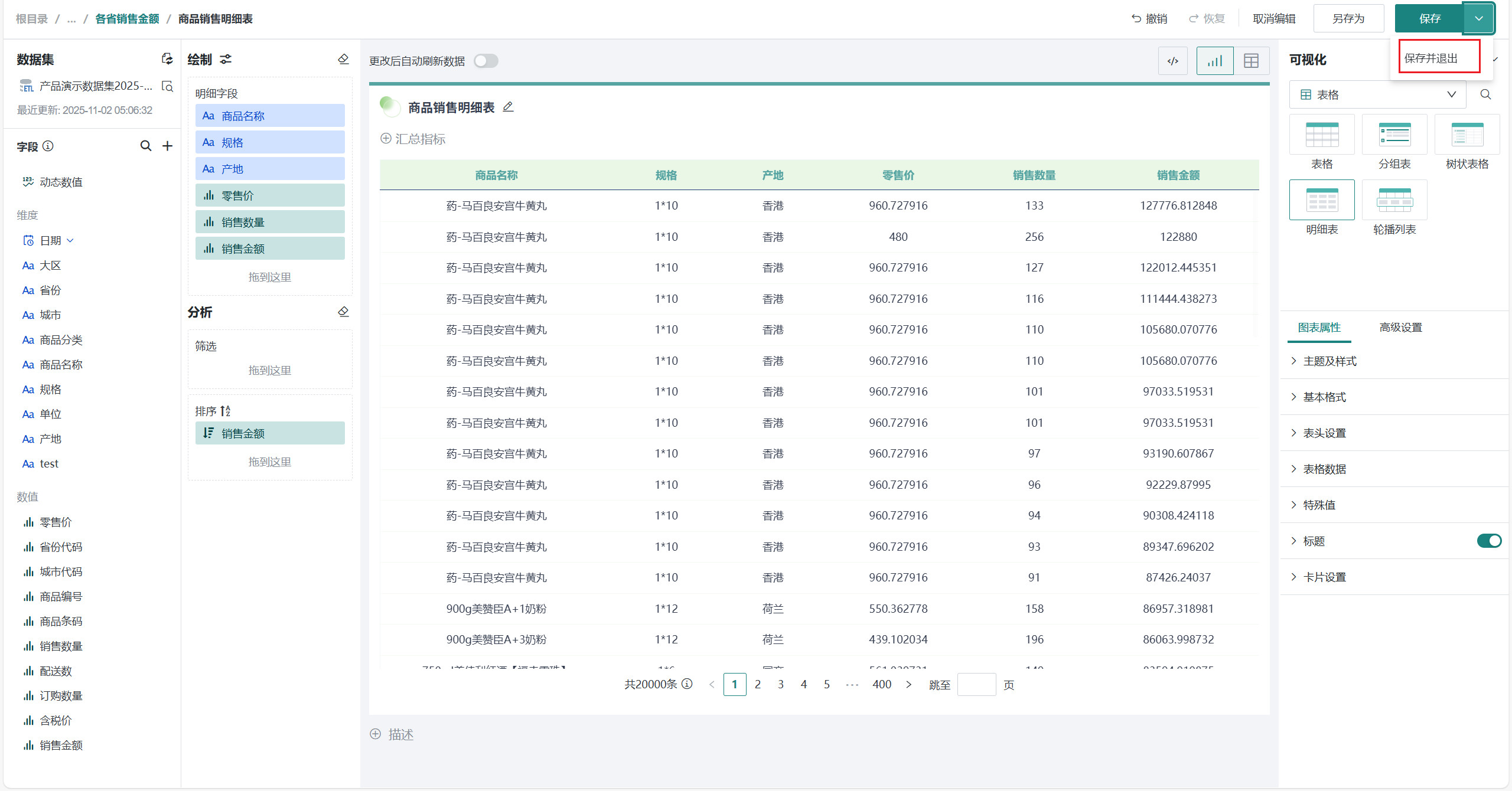Click the 取消编辑 button
The height and width of the screenshot is (791, 1512).
pos(1274,18)
